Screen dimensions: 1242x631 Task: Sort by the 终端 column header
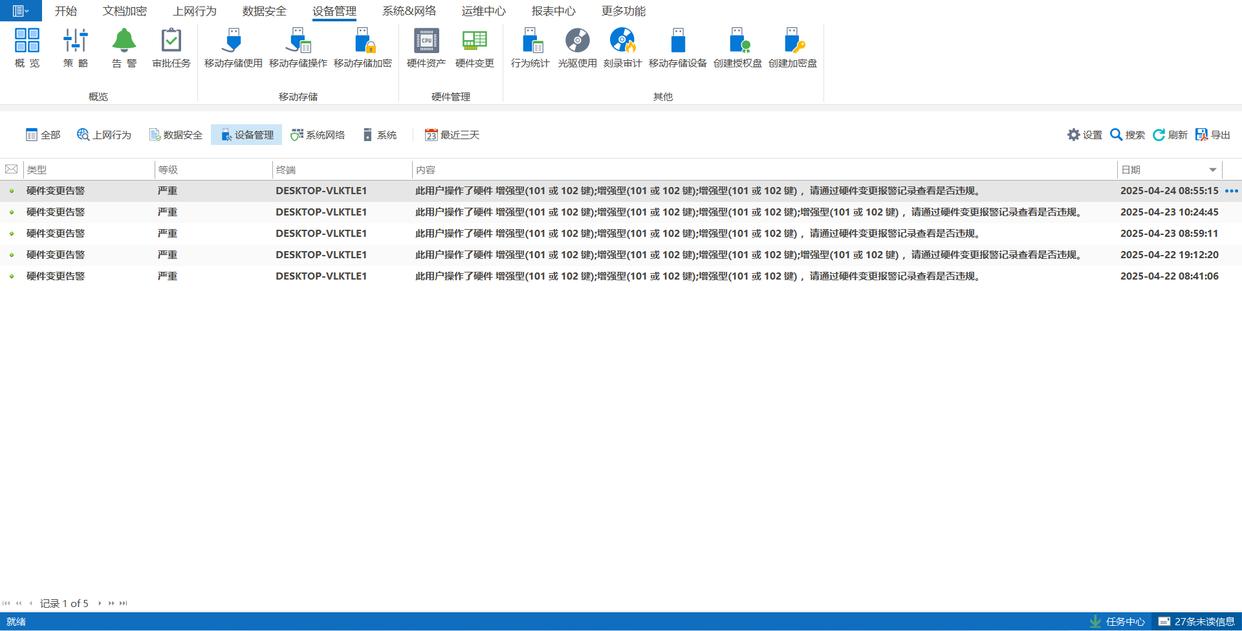tap(342, 170)
